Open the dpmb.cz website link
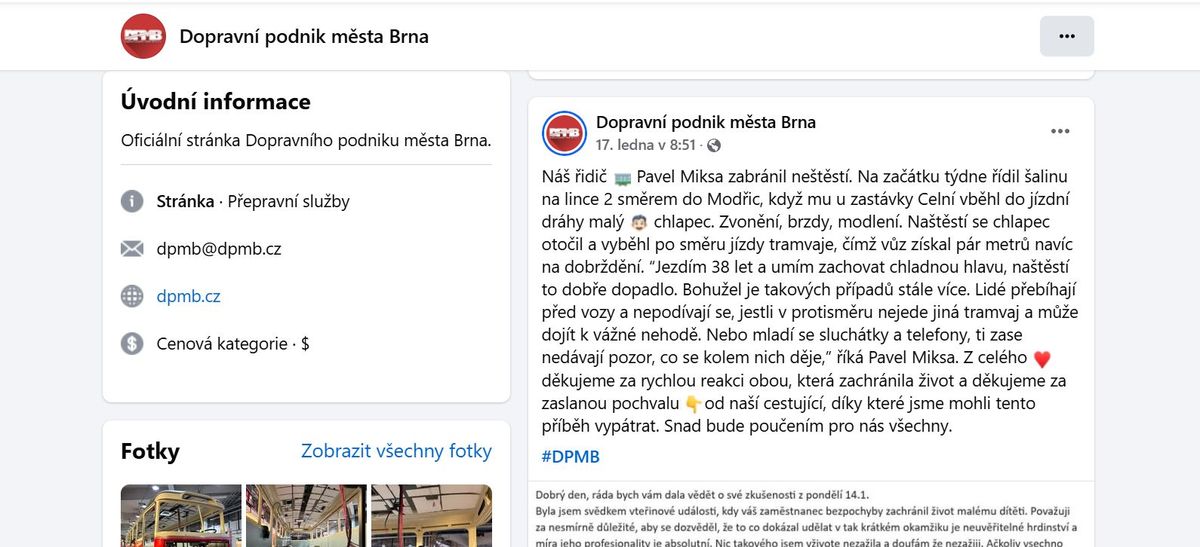 click(x=188, y=296)
